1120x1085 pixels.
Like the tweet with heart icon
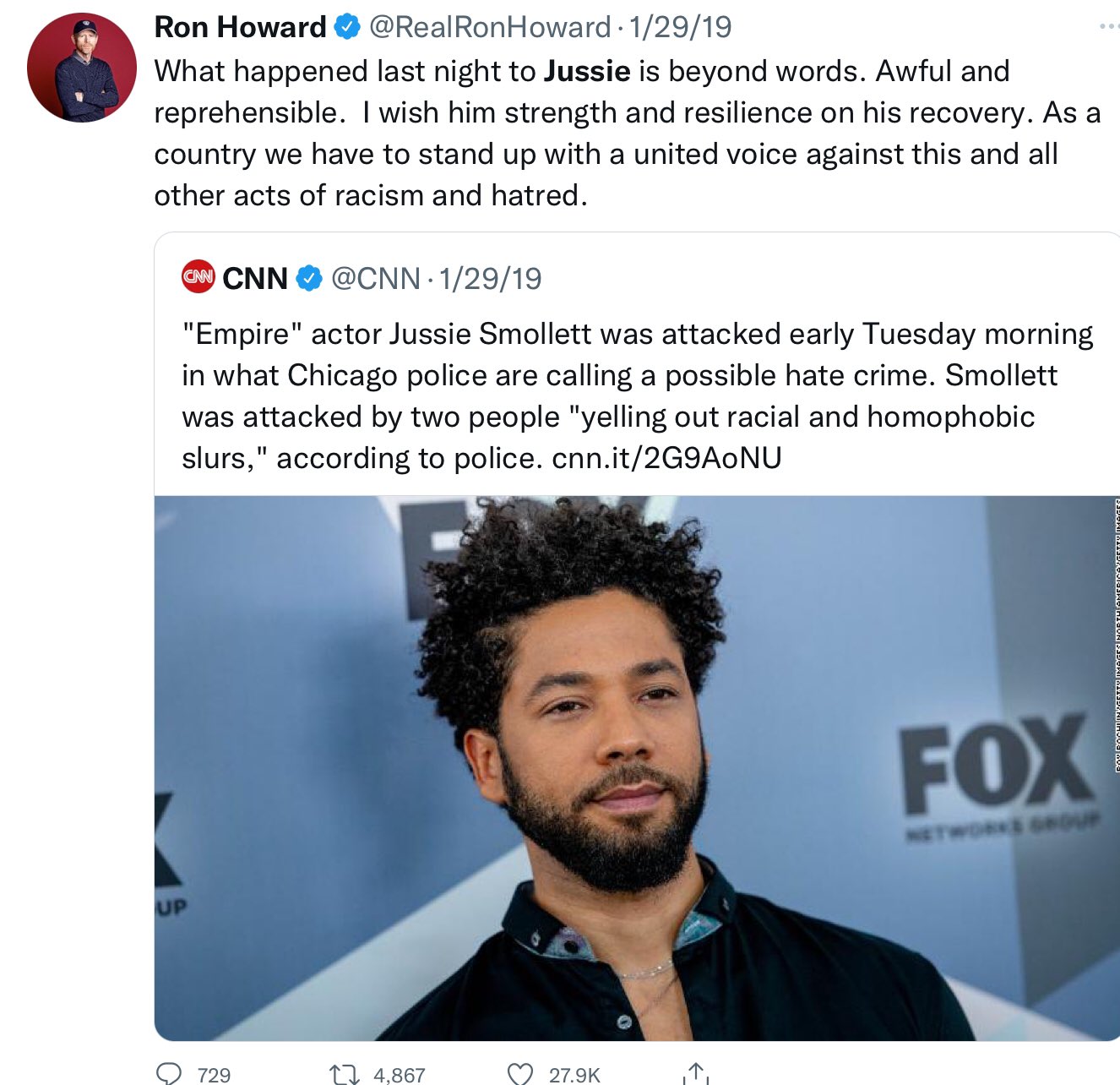click(519, 1074)
